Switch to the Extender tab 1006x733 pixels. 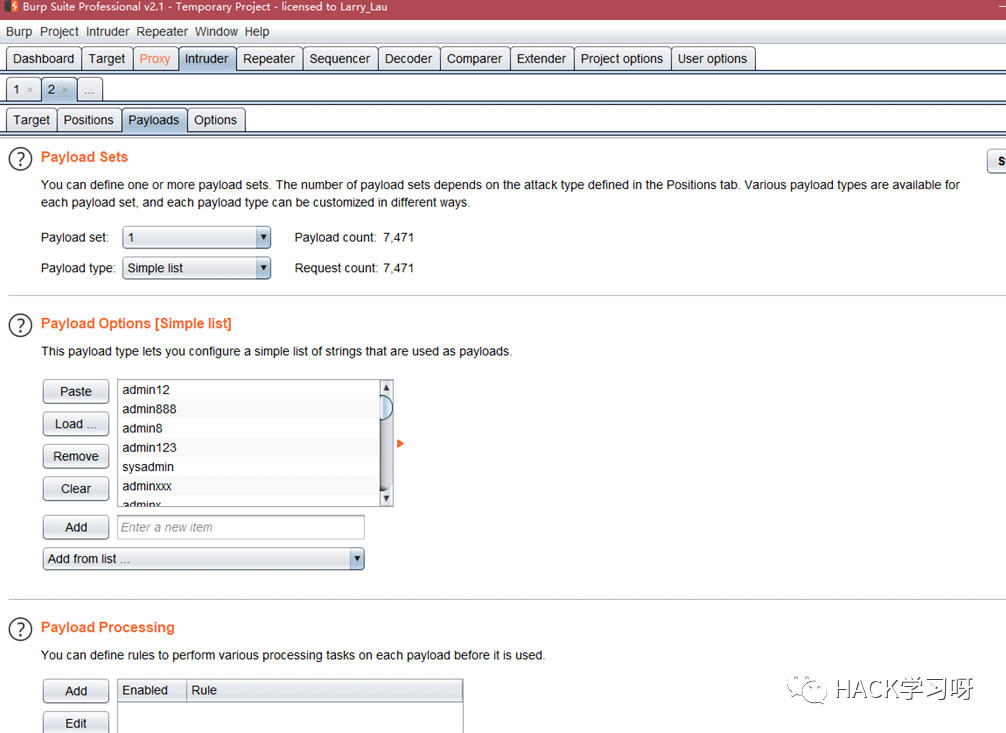[541, 58]
